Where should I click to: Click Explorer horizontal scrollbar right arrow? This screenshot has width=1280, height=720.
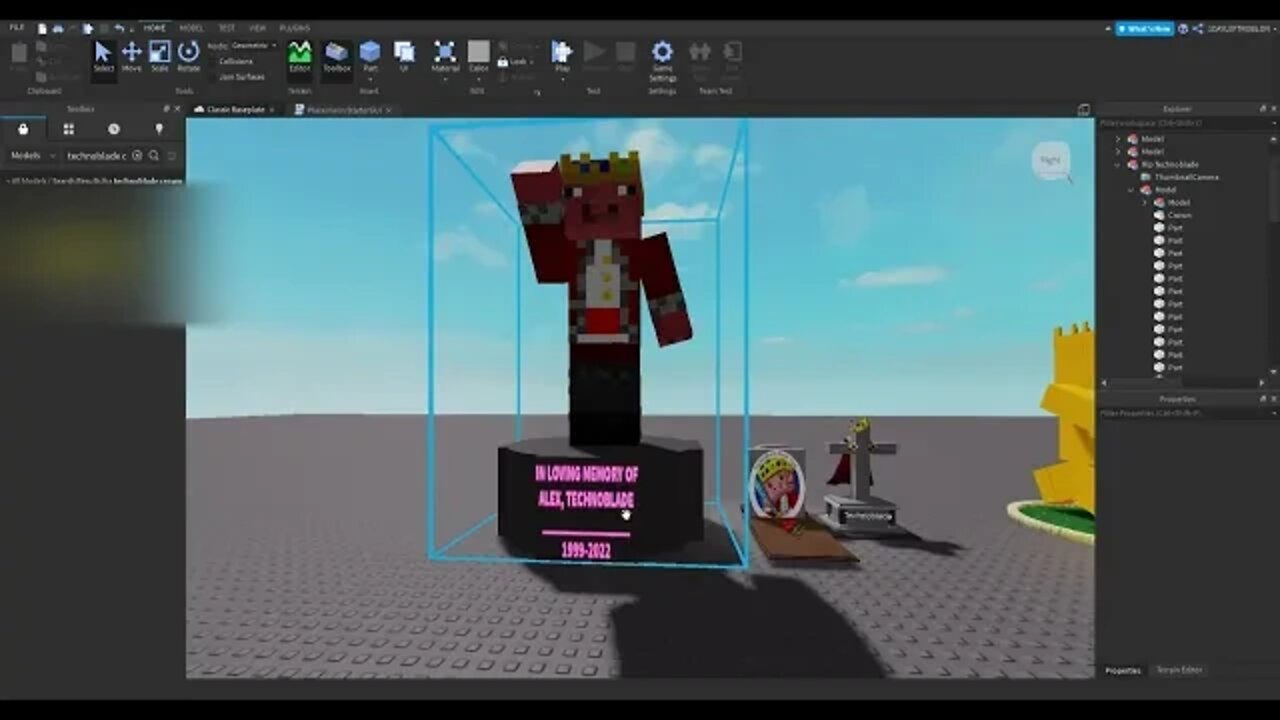[1260, 383]
